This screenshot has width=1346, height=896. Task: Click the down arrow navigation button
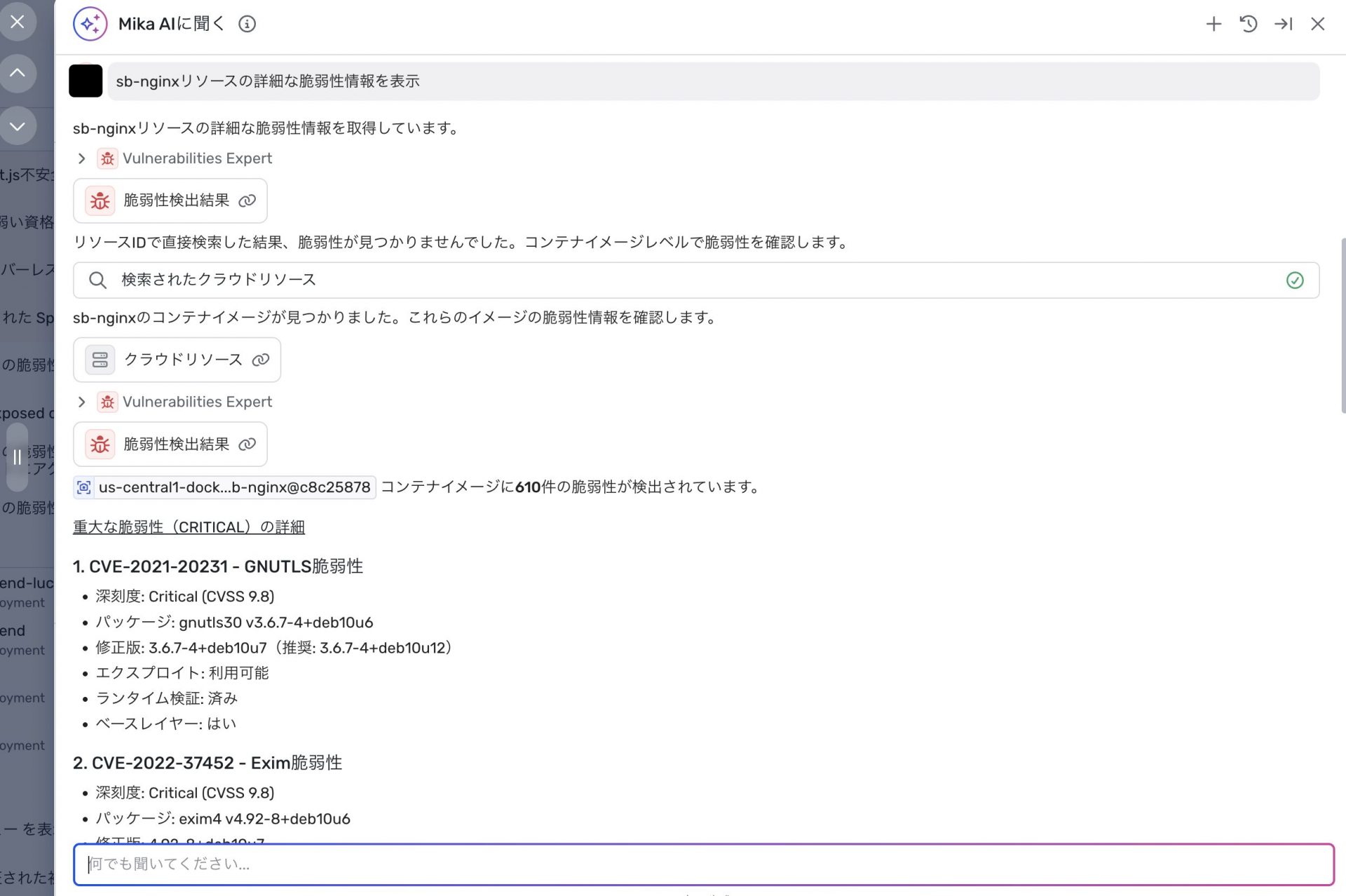[18, 126]
